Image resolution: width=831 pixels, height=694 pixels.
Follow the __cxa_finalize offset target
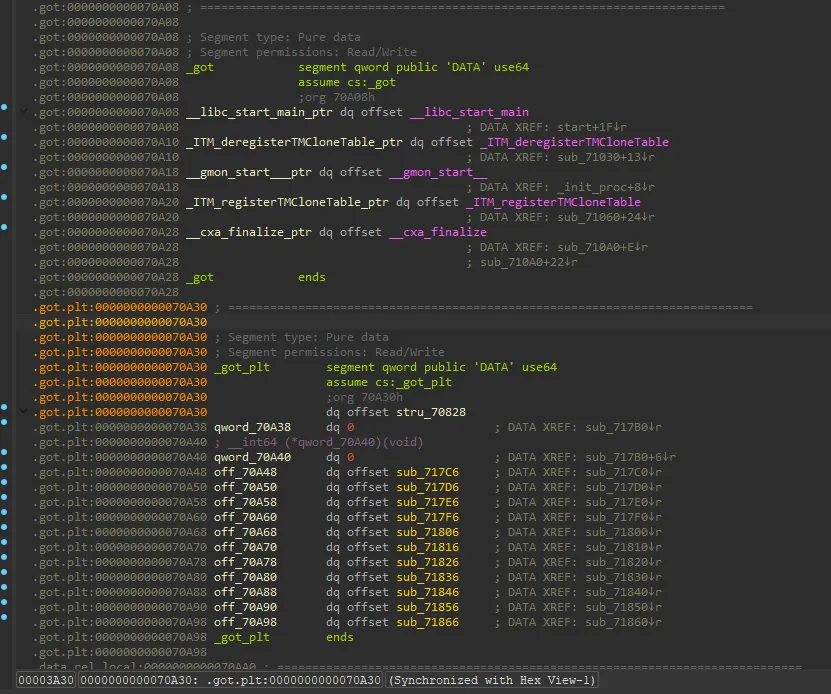438,232
